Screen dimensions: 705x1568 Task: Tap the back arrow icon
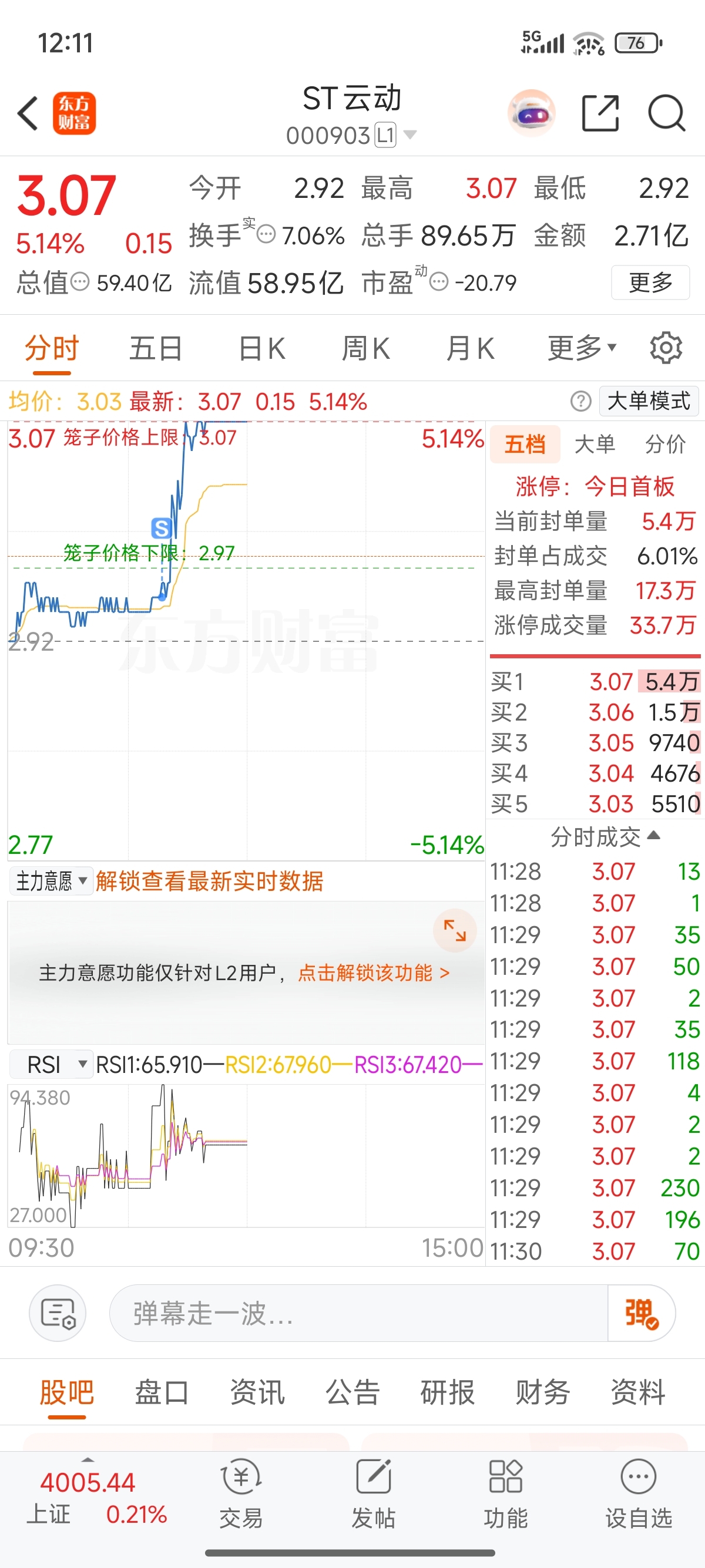tap(28, 113)
